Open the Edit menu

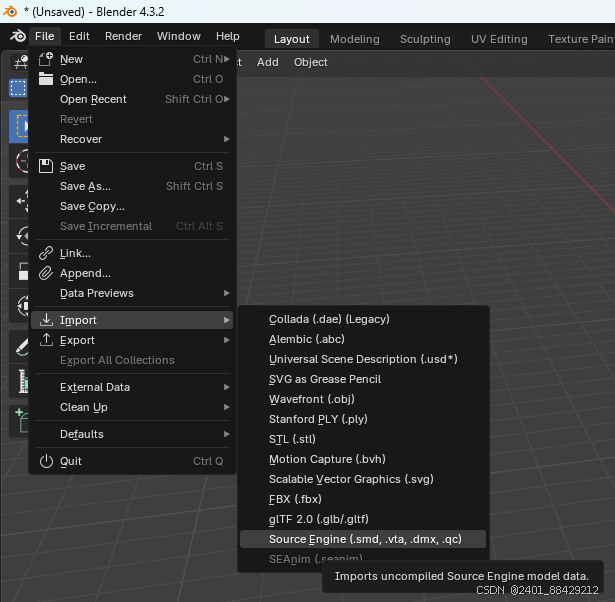click(x=79, y=36)
